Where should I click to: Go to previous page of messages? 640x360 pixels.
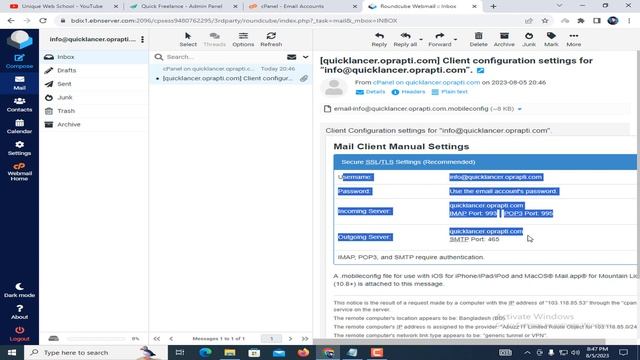[171, 338]
